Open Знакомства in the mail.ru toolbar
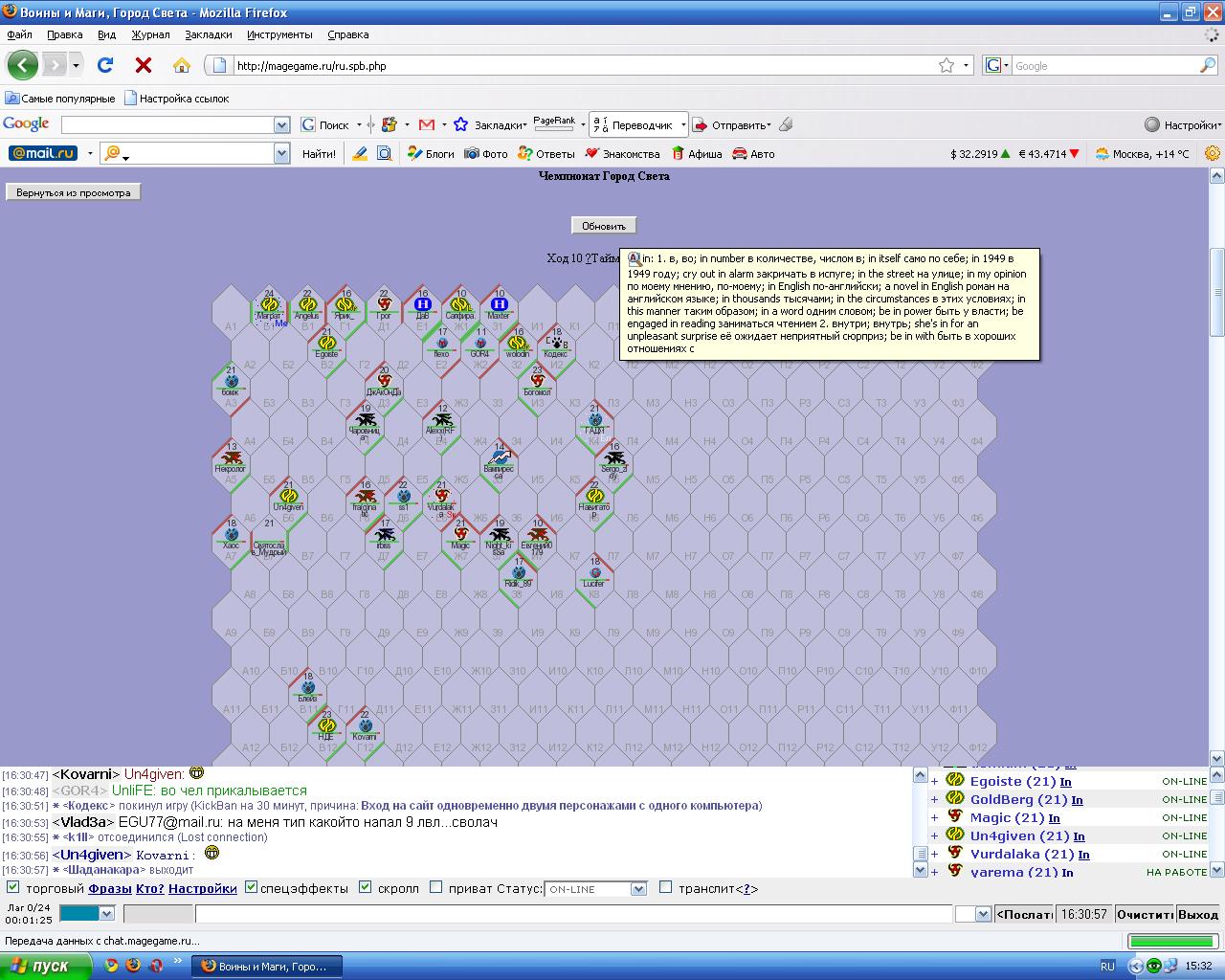The image size is (1225, 980). coord(623,153)
